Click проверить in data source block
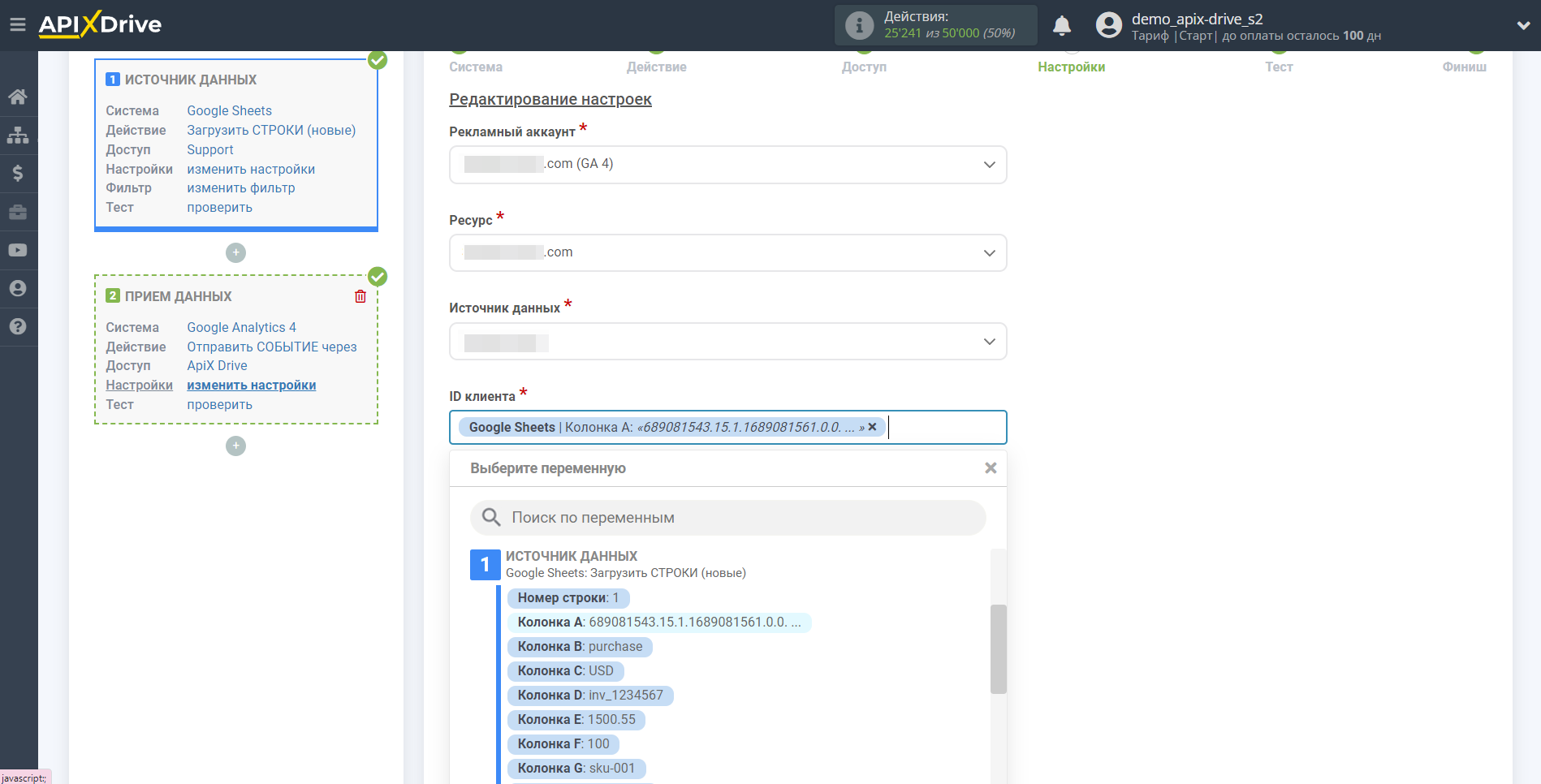 pos(220,207)
